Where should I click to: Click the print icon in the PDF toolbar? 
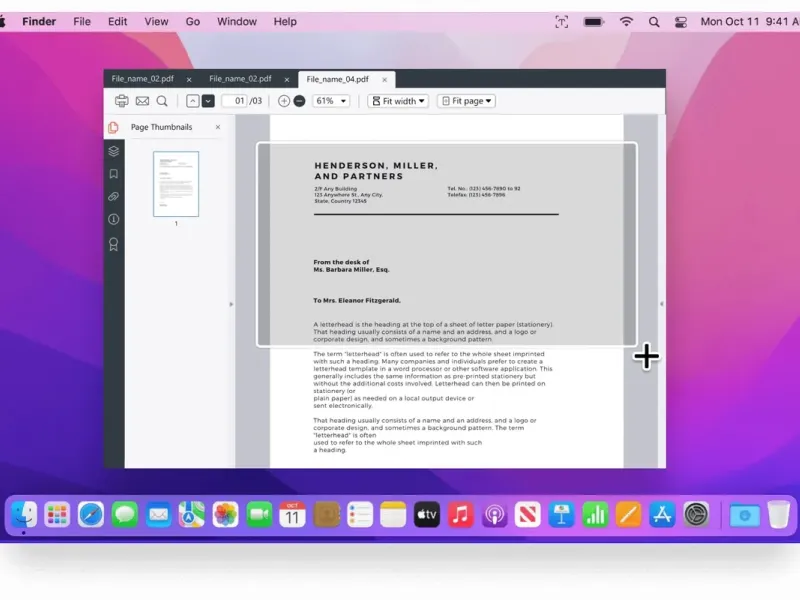[121, 101]
